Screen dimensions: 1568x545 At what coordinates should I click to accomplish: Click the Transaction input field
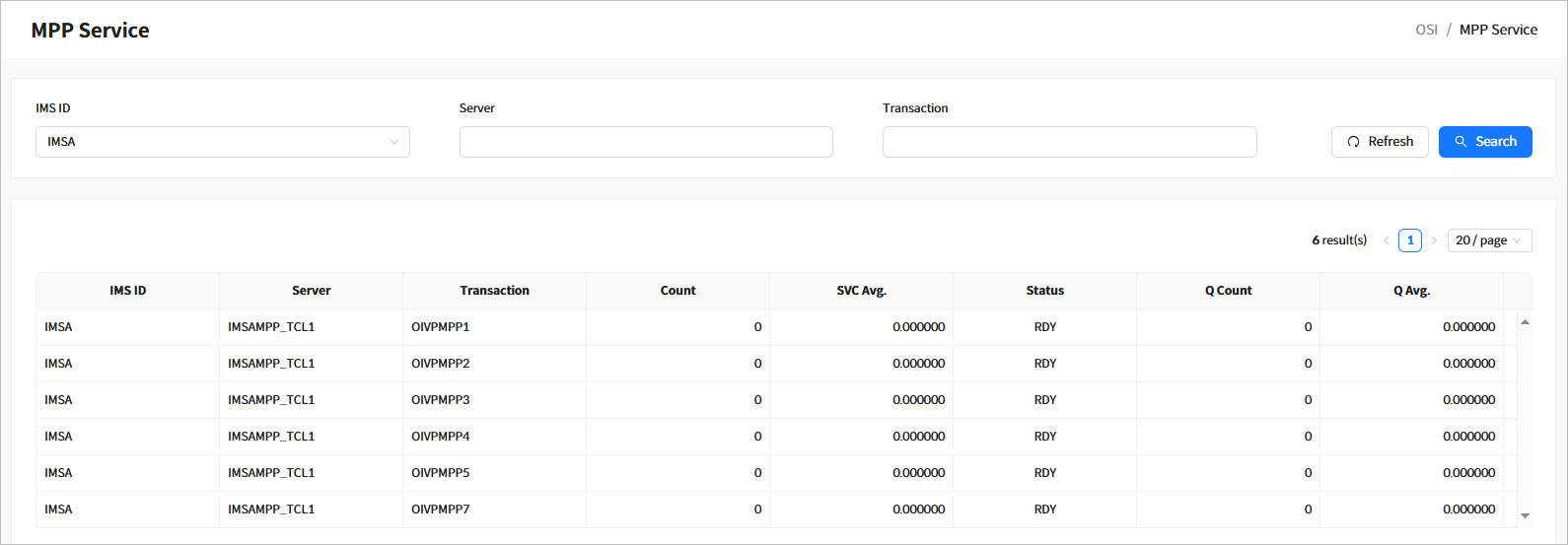click(1069, 142)
